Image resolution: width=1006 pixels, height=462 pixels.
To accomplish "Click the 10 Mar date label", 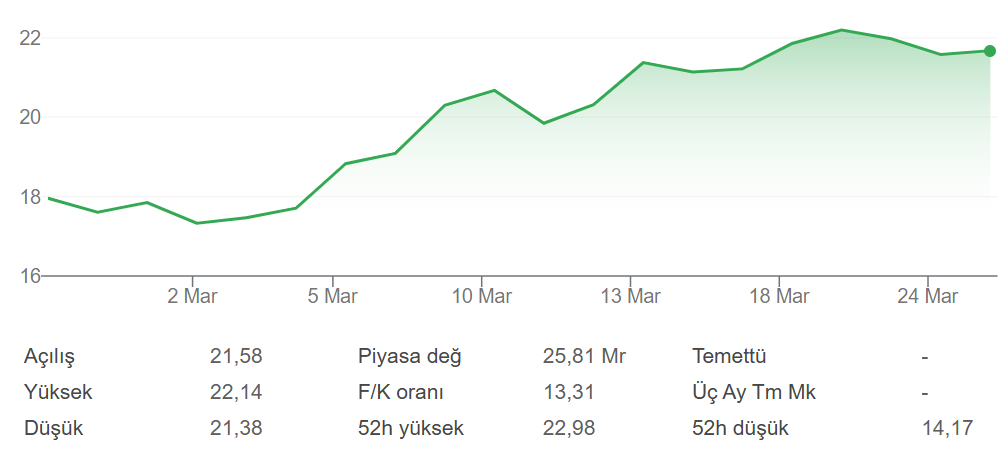I will click(482, 296).
